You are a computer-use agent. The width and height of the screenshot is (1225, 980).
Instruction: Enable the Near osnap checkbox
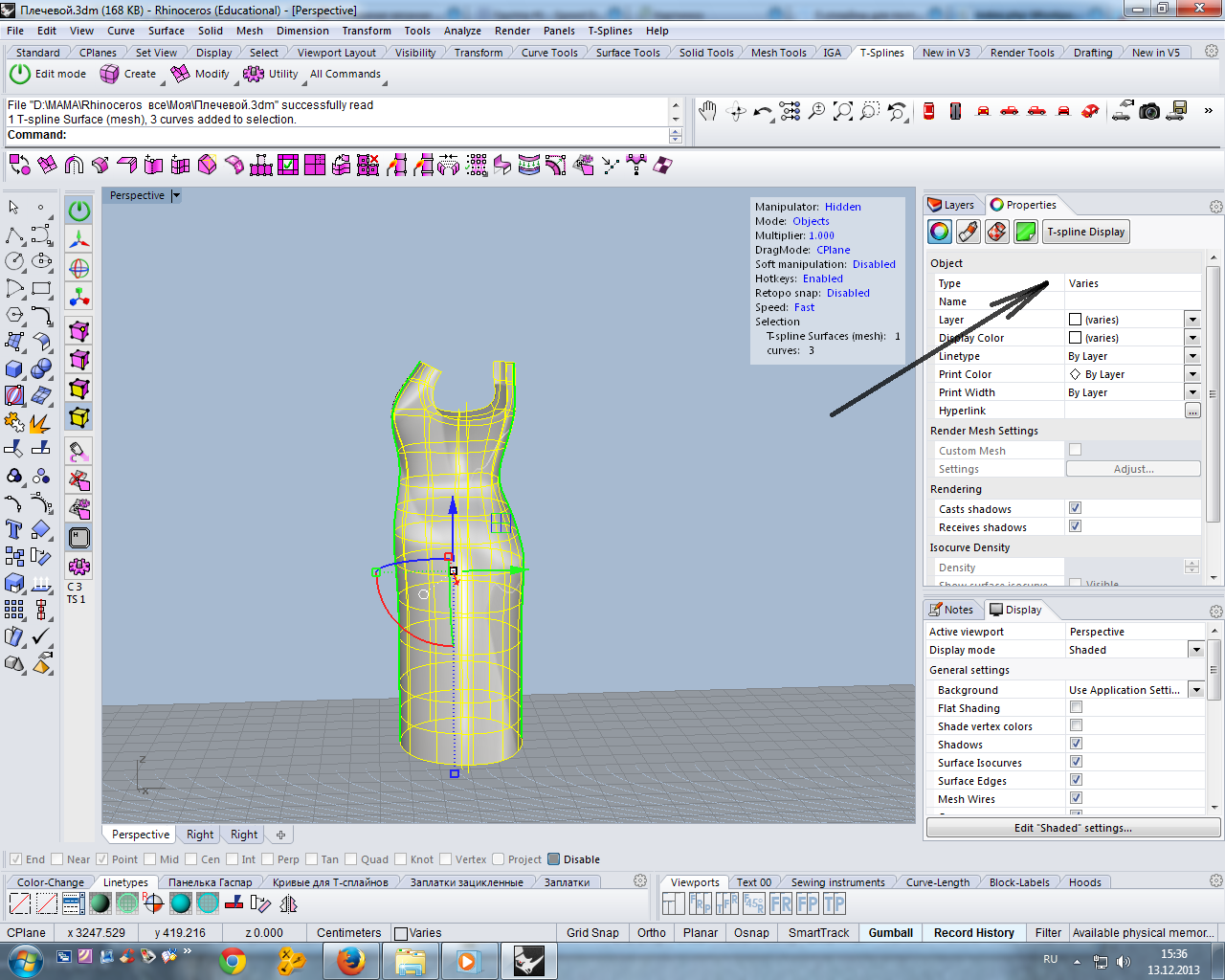57,859
